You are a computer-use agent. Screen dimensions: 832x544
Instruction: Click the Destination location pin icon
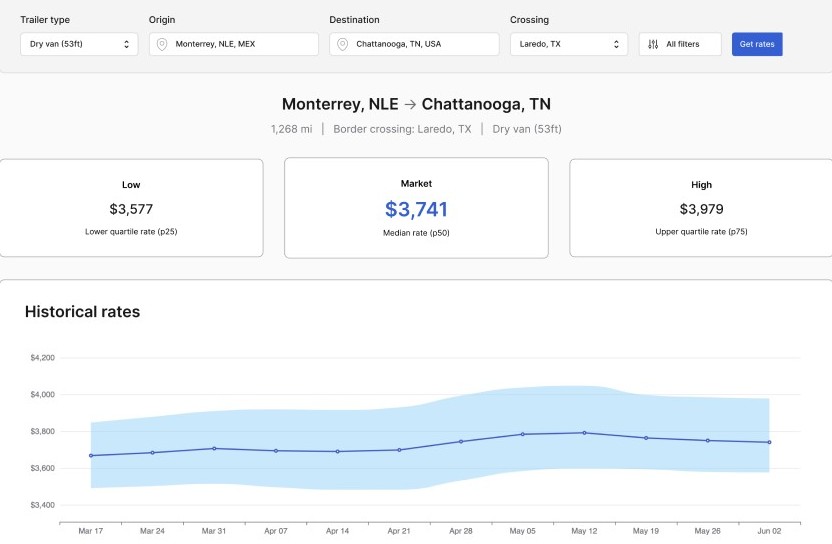point(343,44)
